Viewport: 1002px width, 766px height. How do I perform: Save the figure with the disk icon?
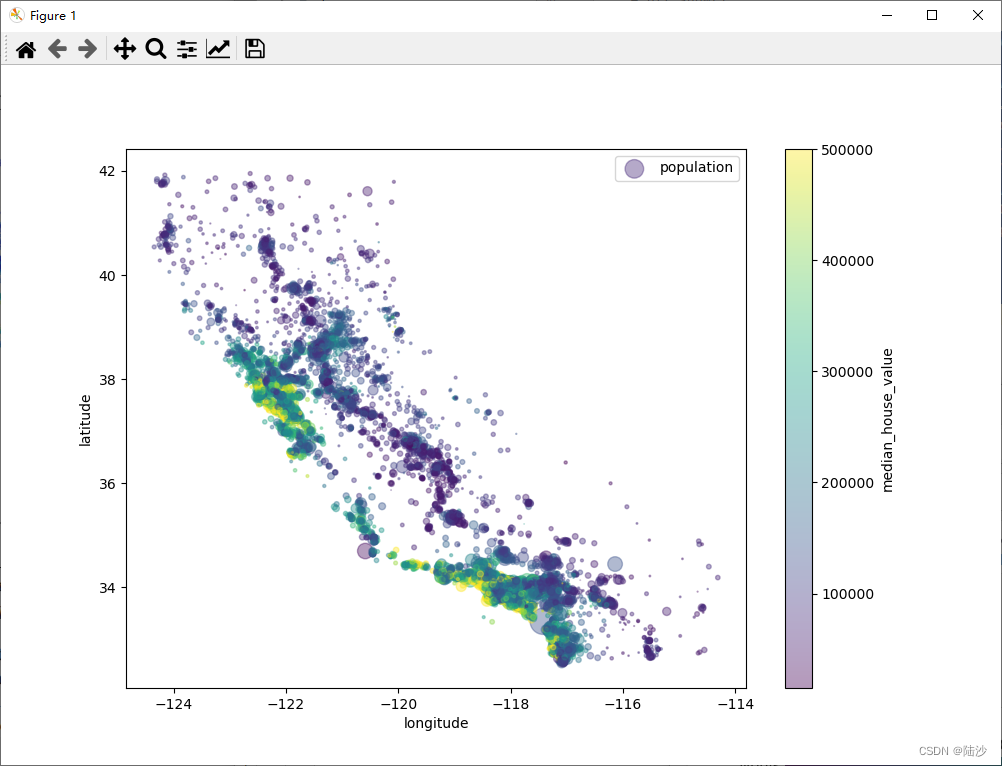(255, 49)
